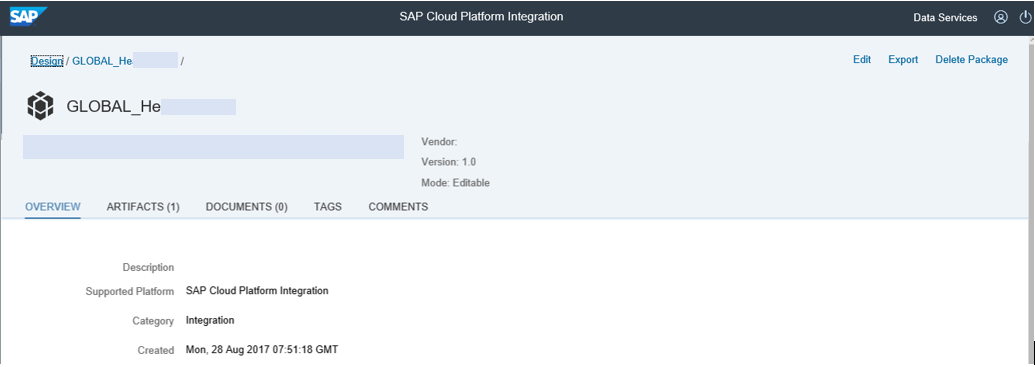Select 'Mon, 28 Aug 2017 07:51:18 GMT'
The image size is (1035, 367).
tap(262, 350)
